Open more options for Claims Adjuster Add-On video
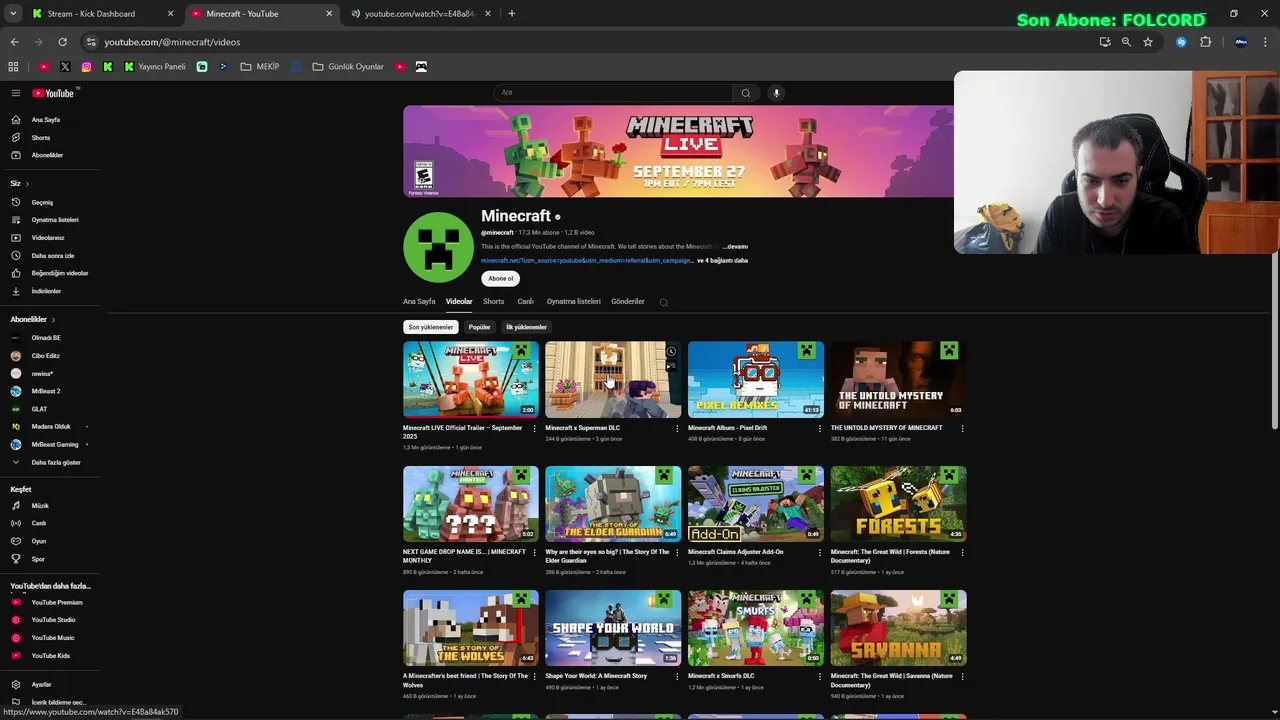This screenshot has height=720, width=1280. click(819, 552)
